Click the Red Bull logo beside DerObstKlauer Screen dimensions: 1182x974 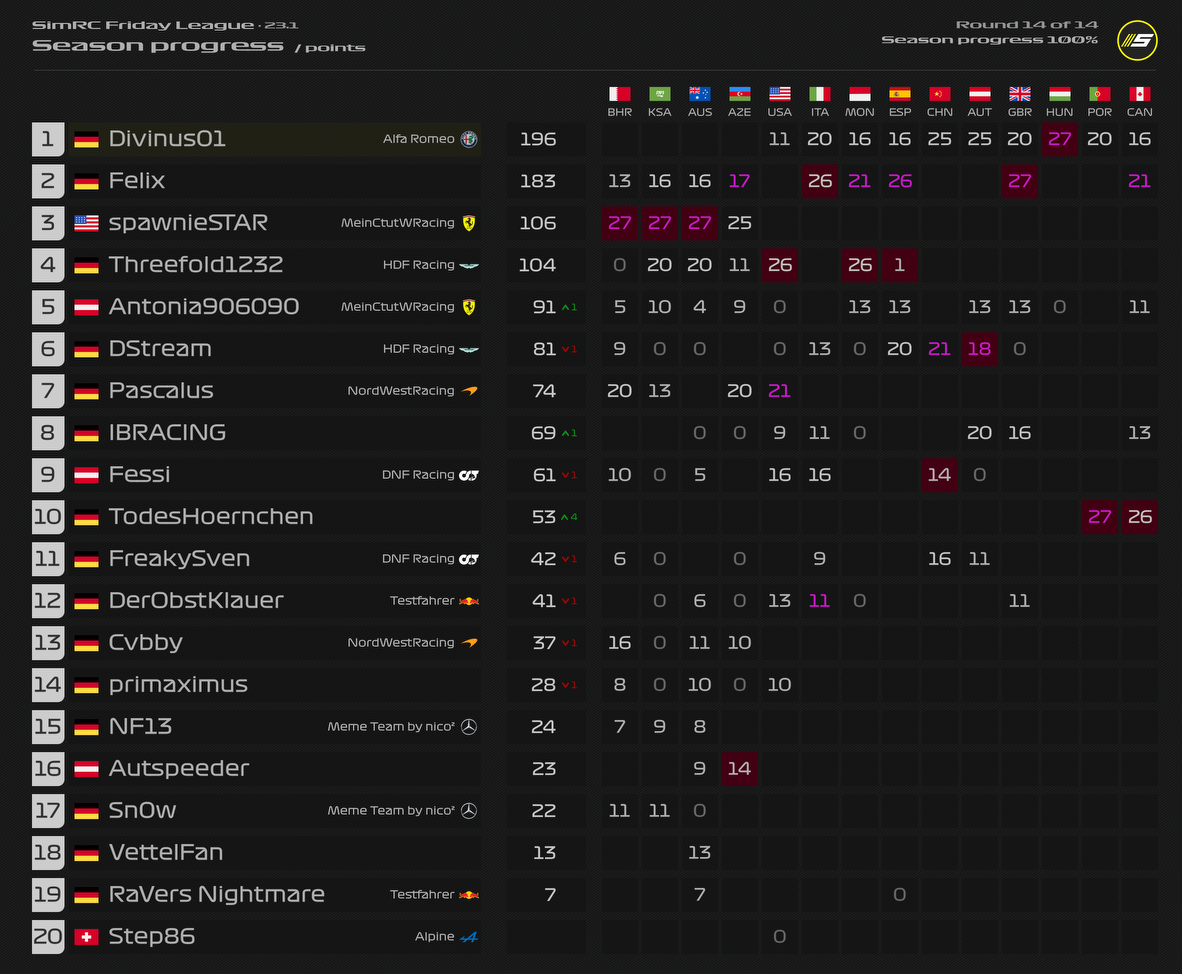point(469,601)
